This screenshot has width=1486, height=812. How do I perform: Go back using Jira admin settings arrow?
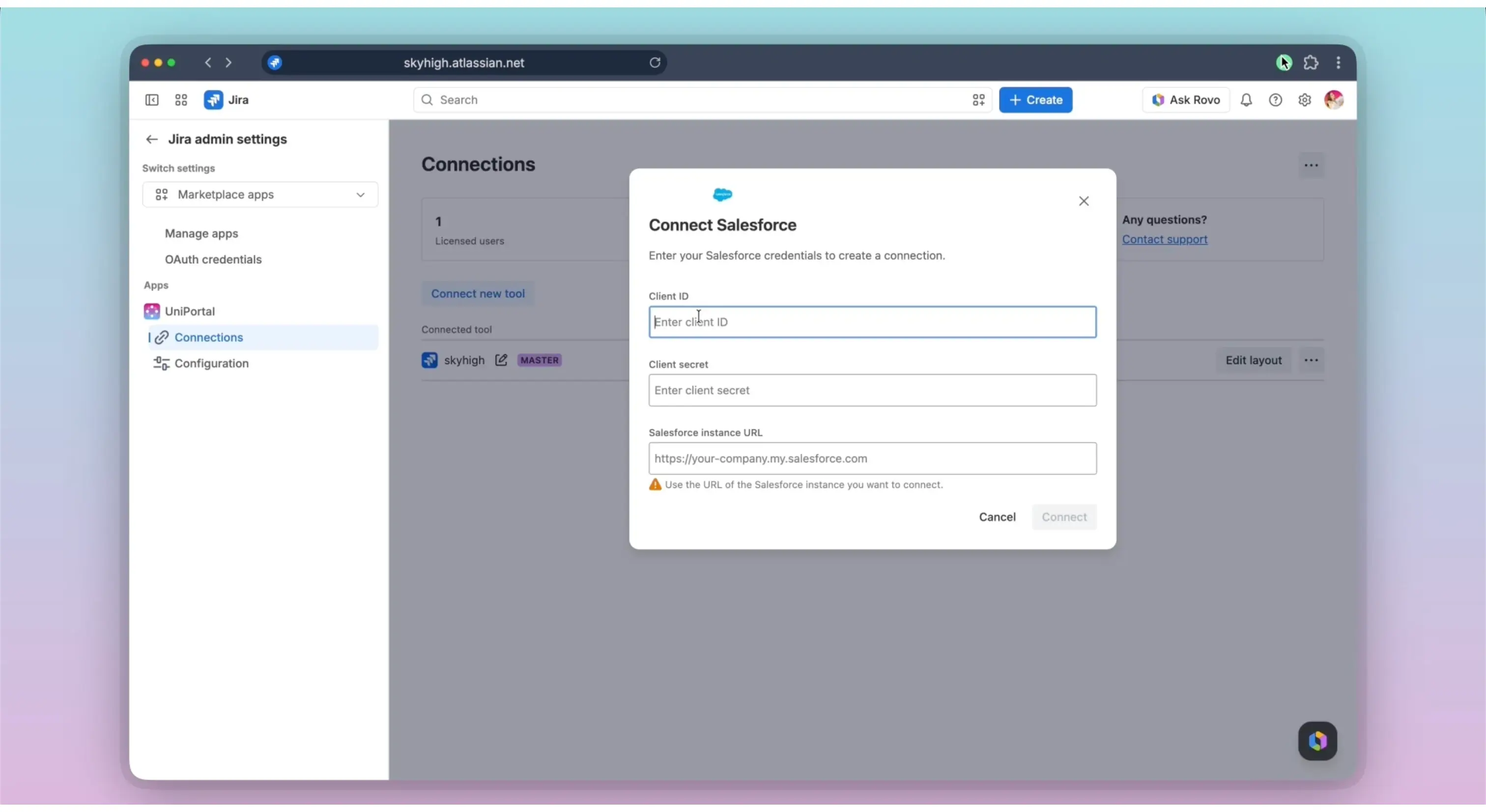[152, 140]
